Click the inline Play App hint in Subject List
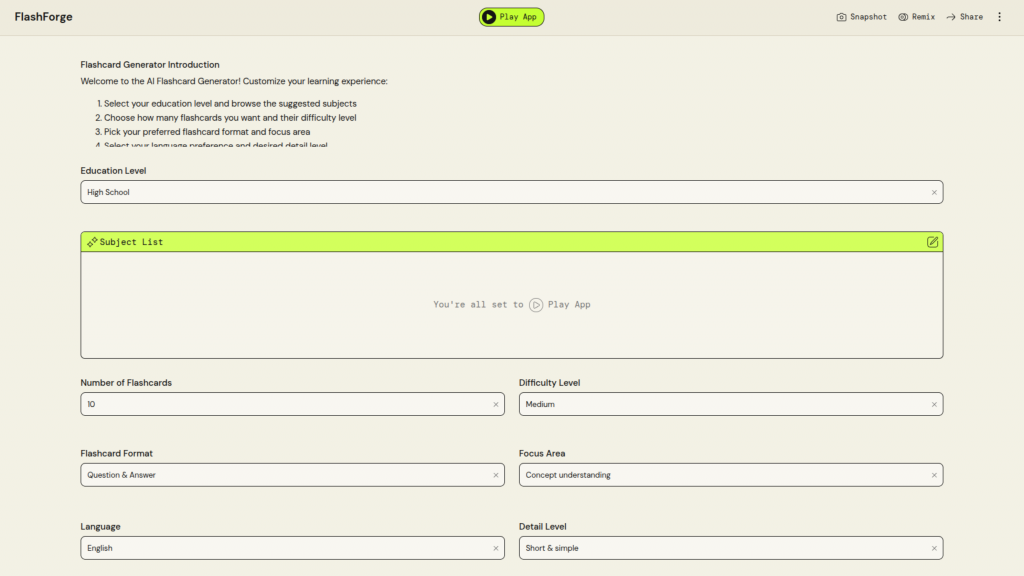1024x576 pixels. point(560,305)
